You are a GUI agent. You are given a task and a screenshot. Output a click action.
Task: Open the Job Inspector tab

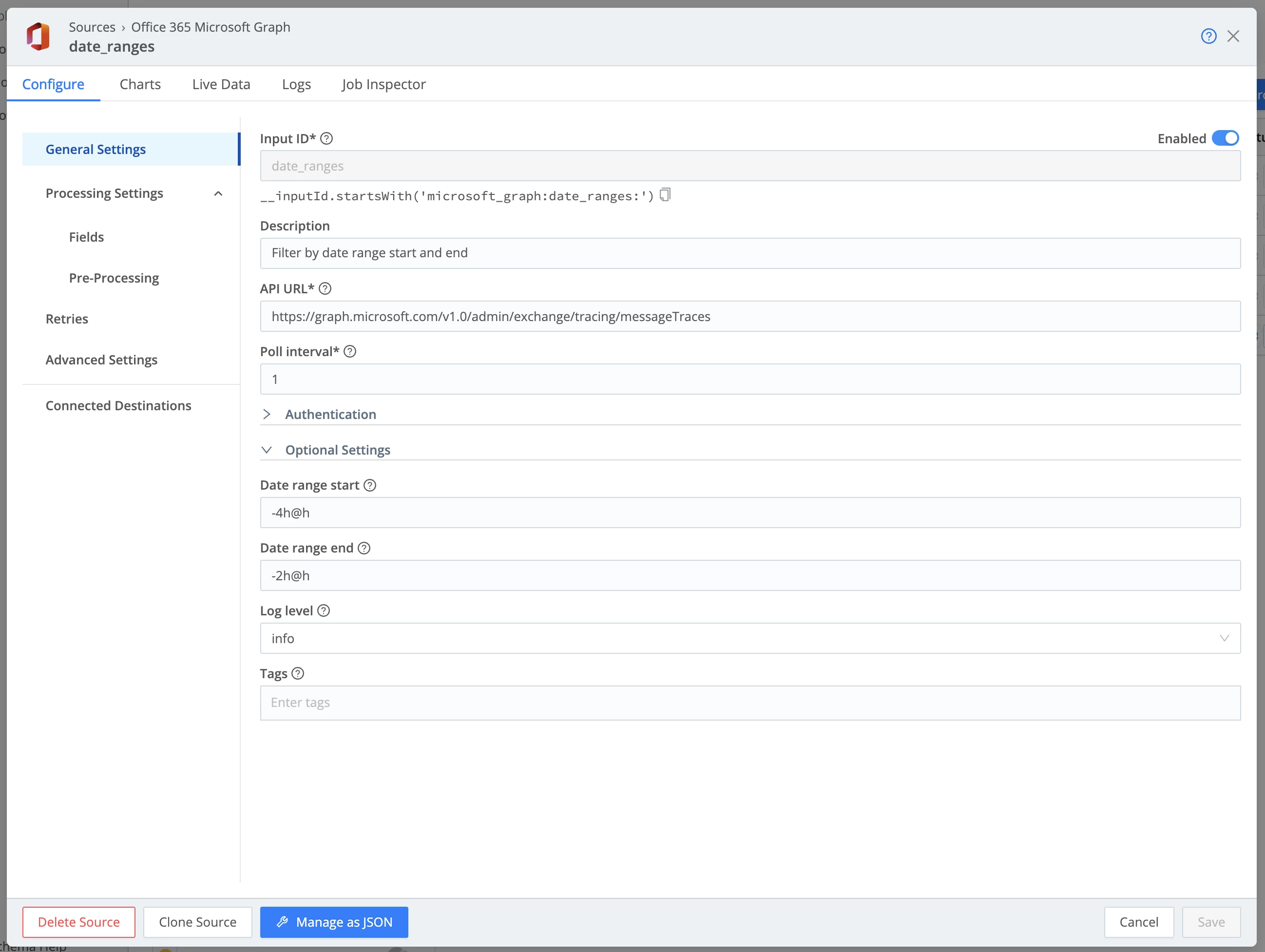[383, 85]
